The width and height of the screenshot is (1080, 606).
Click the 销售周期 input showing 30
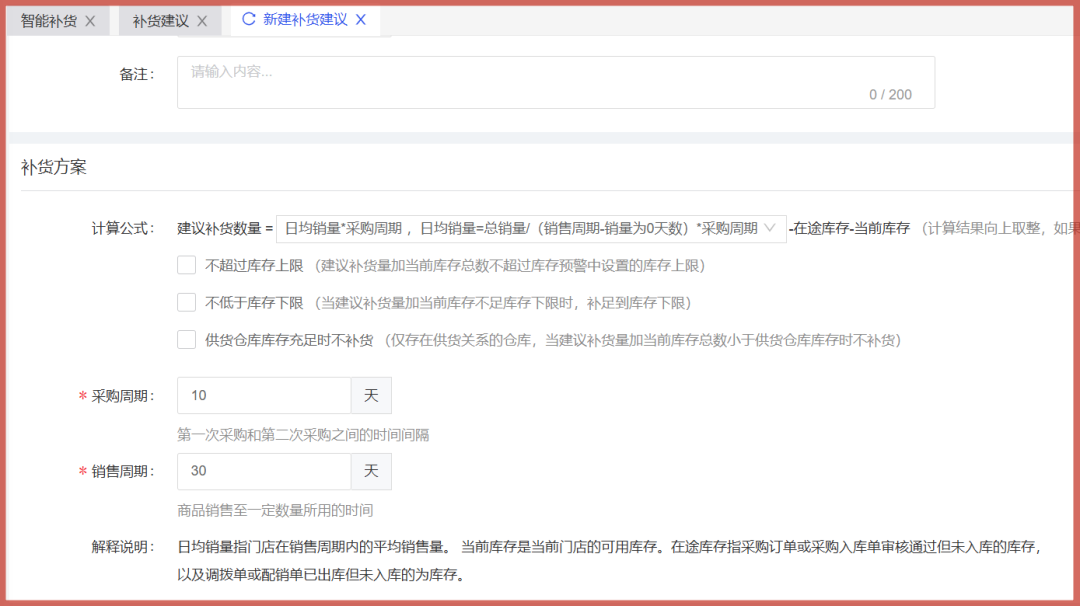coord(264,471)
